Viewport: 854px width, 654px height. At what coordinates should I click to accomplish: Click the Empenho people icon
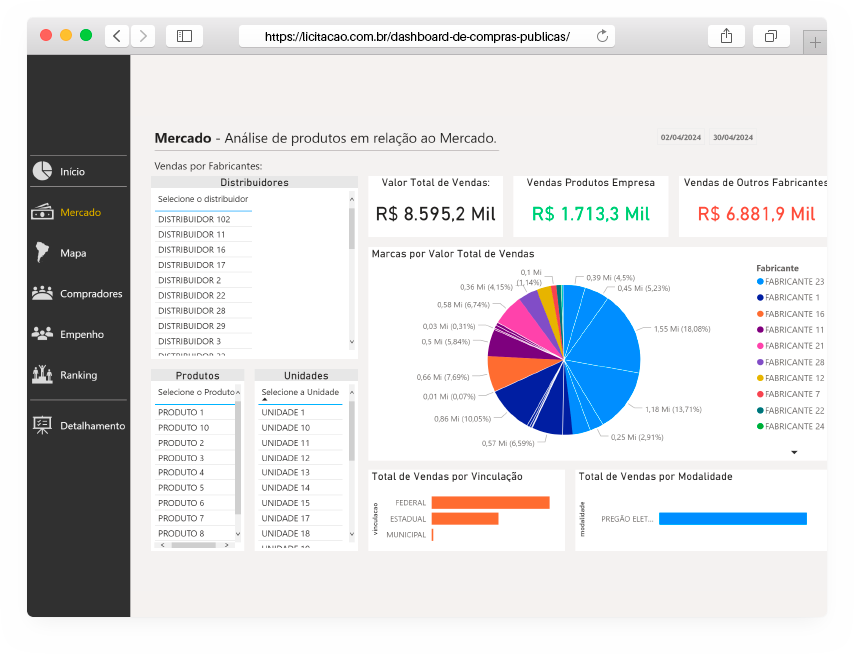(x=42, y=334)
